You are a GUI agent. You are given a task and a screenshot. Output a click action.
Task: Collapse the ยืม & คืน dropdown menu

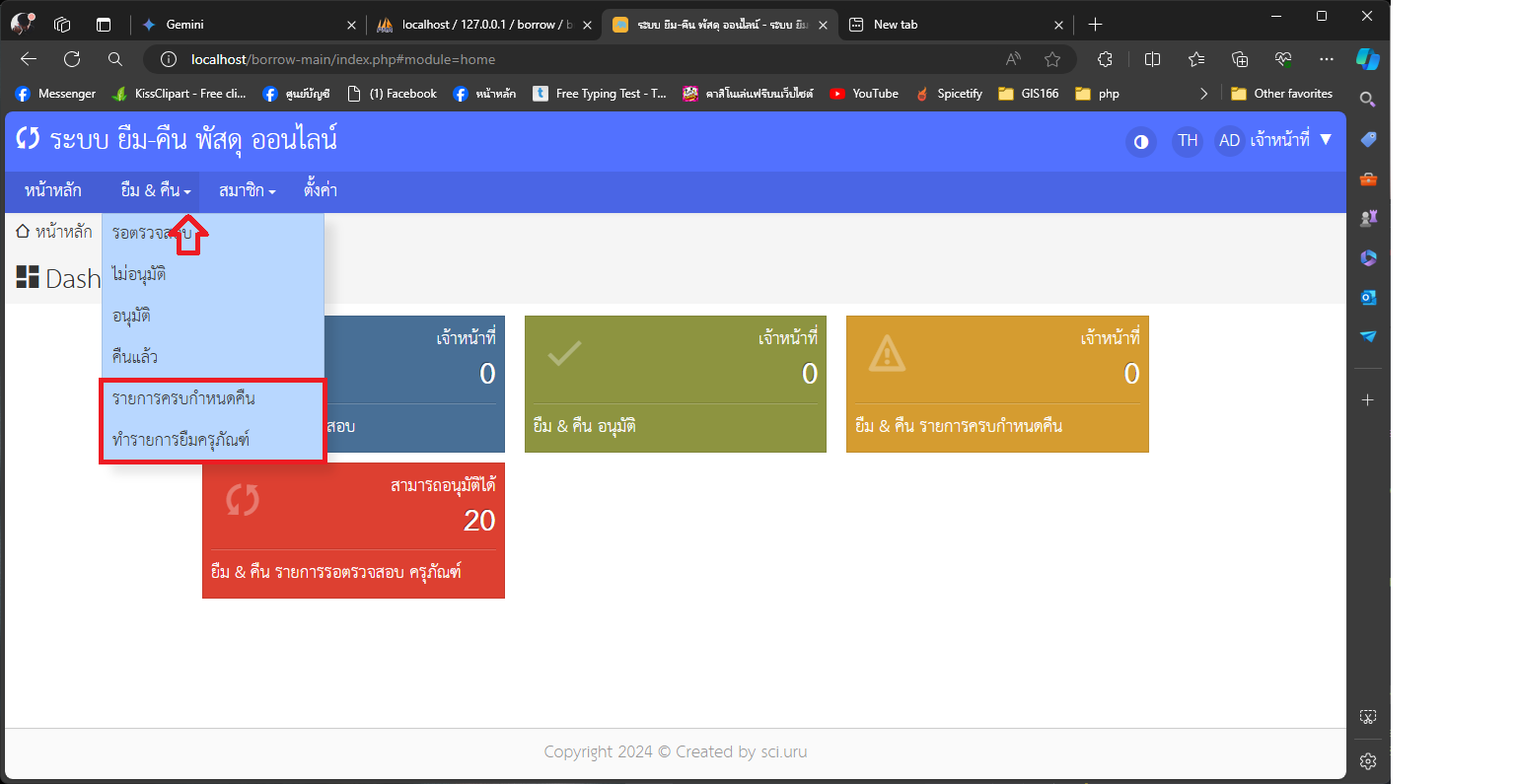(x=156, y=190)
